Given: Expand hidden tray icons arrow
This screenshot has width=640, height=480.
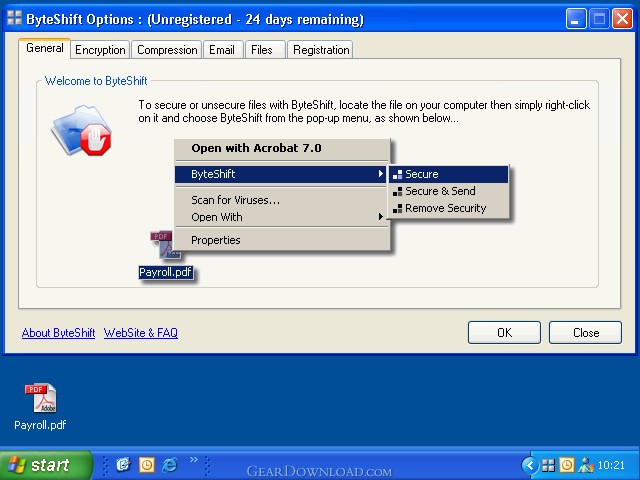Looking at the screenshot, I should point(530,465).
